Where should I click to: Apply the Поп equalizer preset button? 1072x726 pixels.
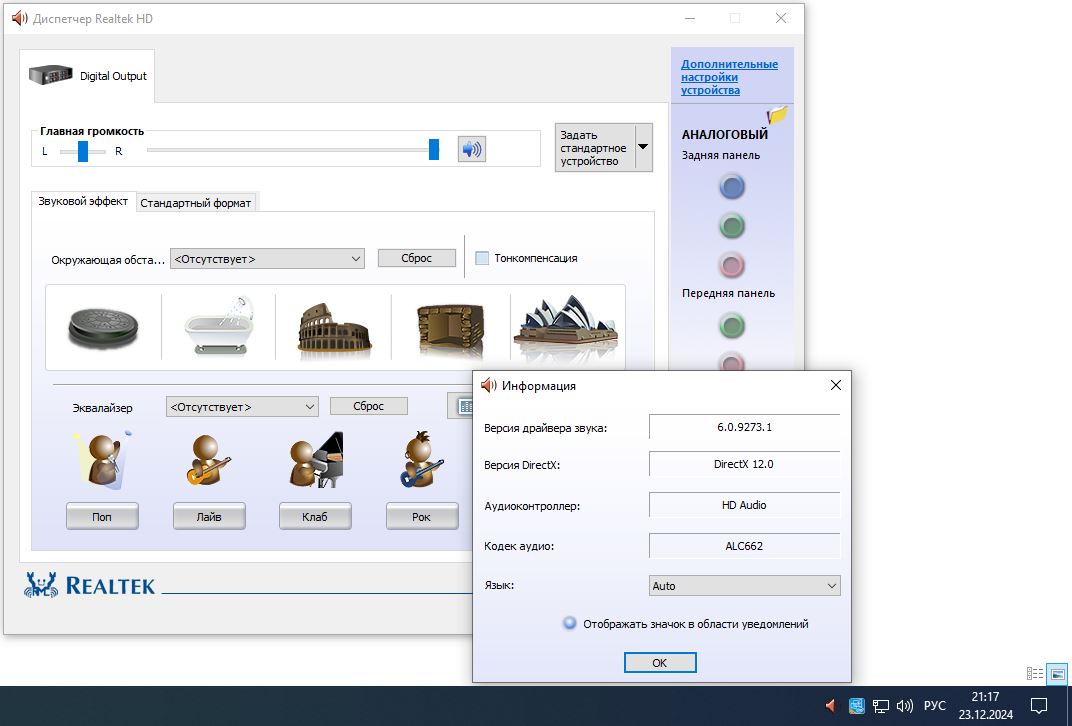pyautogui.click(x=102, y=517)
